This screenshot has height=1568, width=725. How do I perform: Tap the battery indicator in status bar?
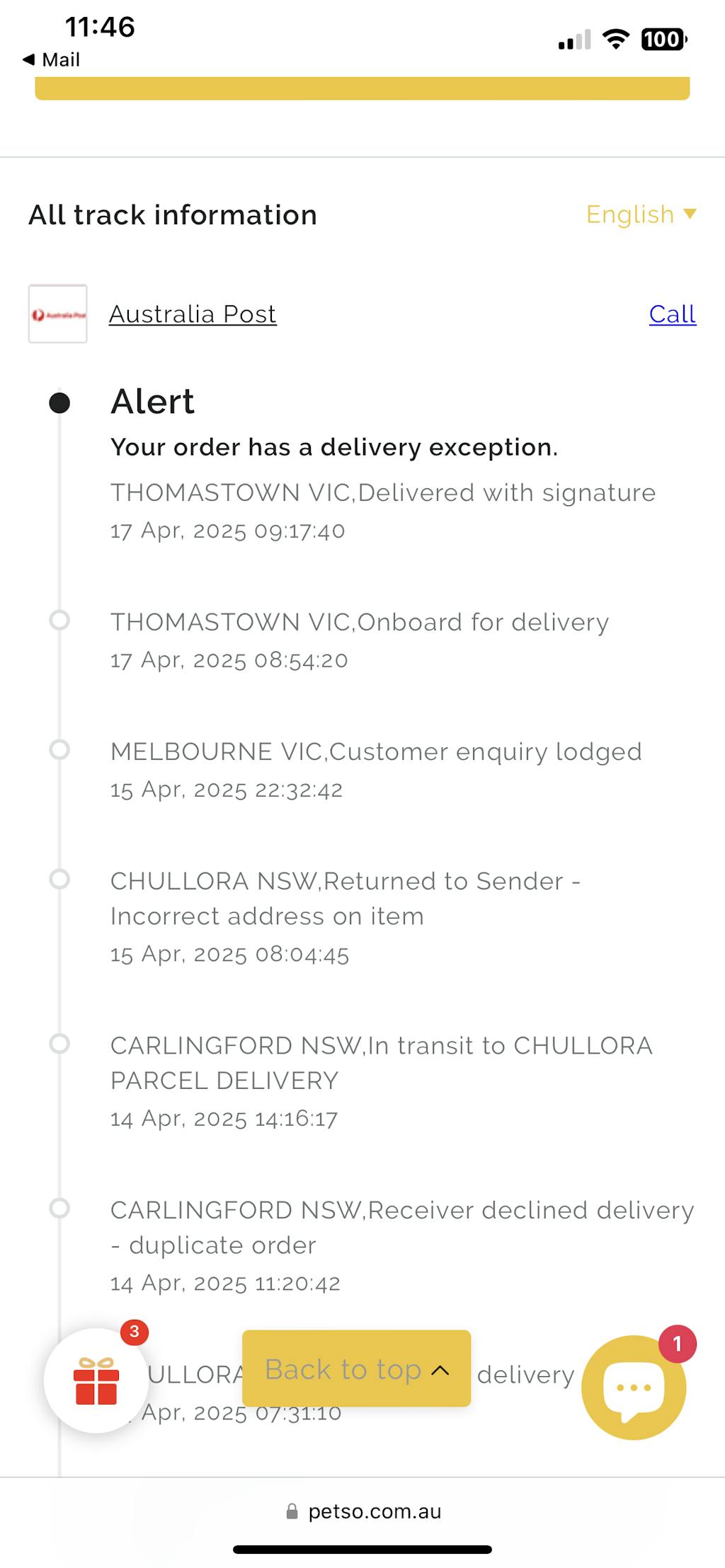point(663,40)
